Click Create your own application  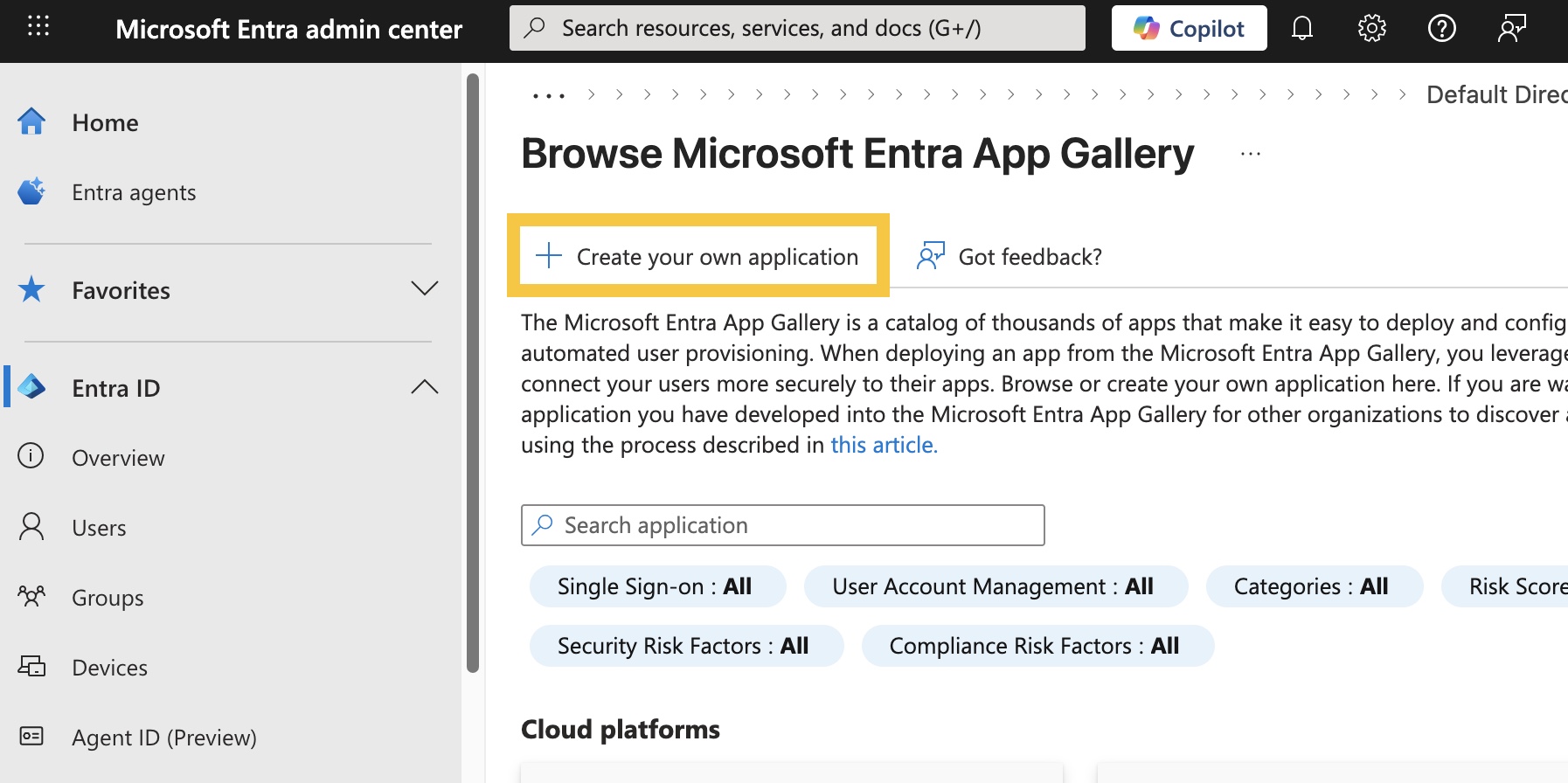point(698,256)
